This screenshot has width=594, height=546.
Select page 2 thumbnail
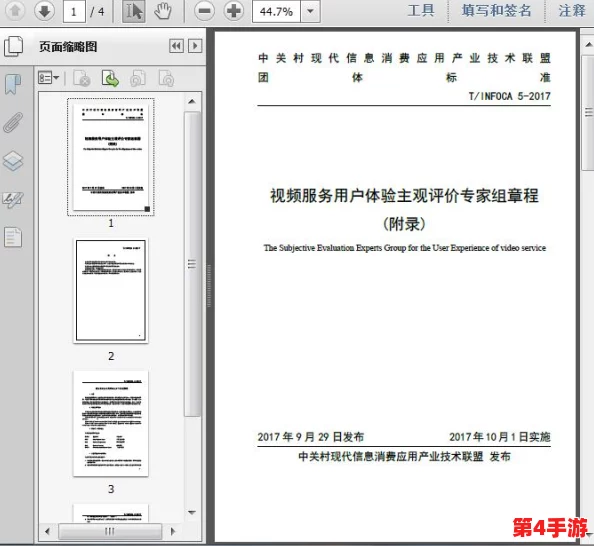111,291
